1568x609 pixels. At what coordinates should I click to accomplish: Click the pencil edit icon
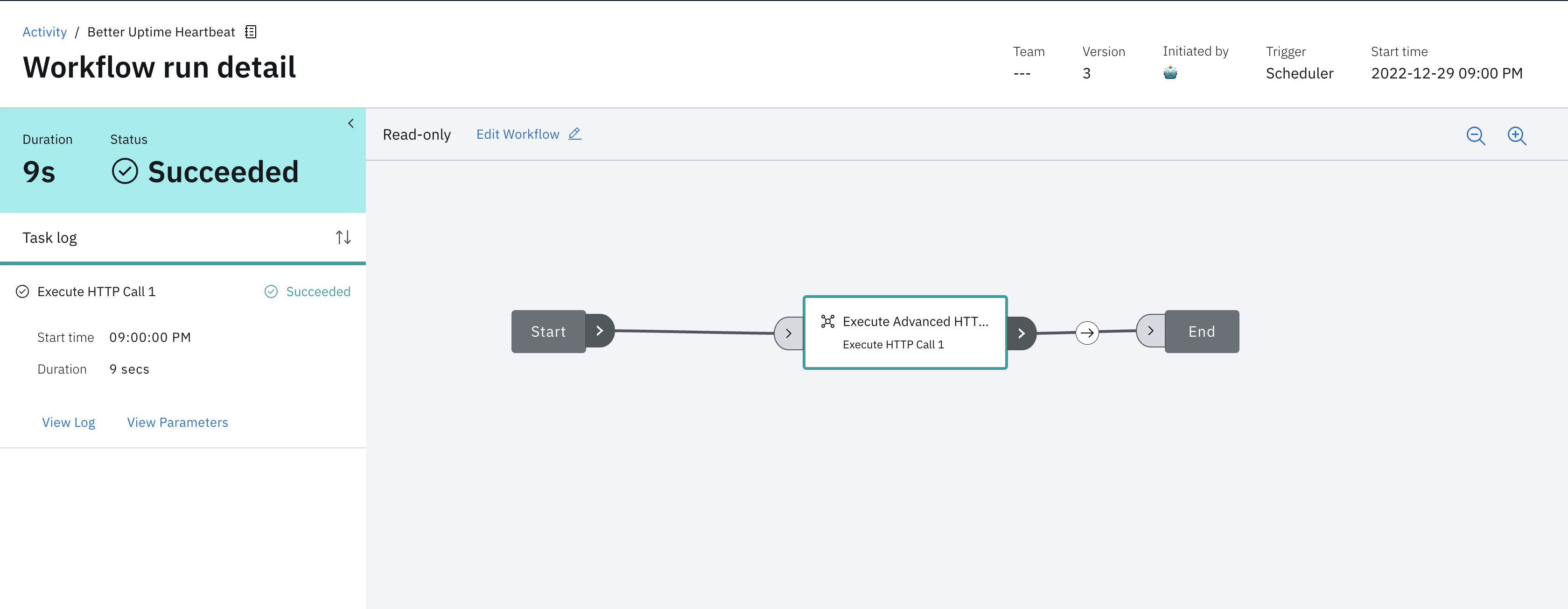[574, 134]
